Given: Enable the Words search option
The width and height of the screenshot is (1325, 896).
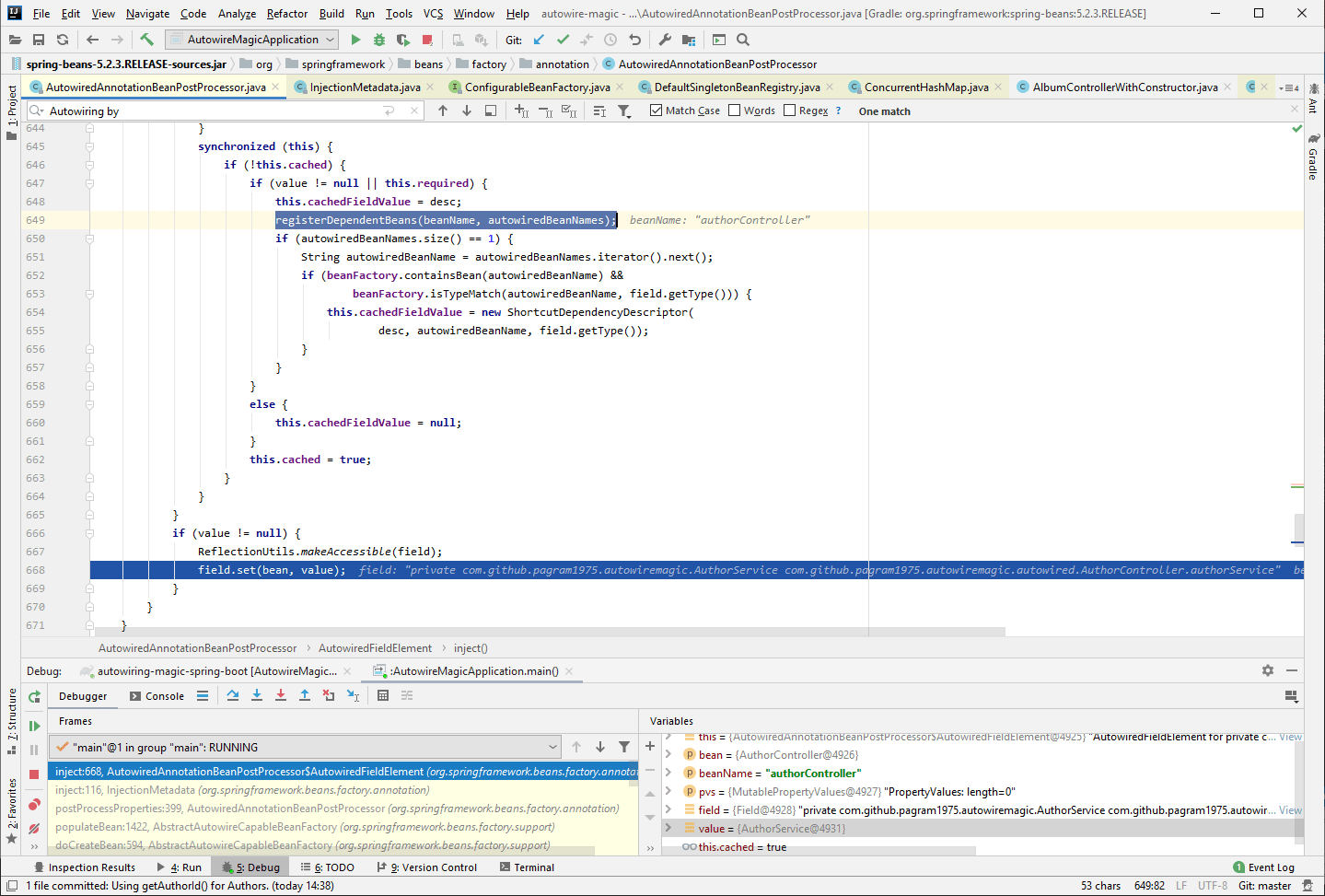Looking at the screenshot, I should pyautogui.click(x=733, y=111).
